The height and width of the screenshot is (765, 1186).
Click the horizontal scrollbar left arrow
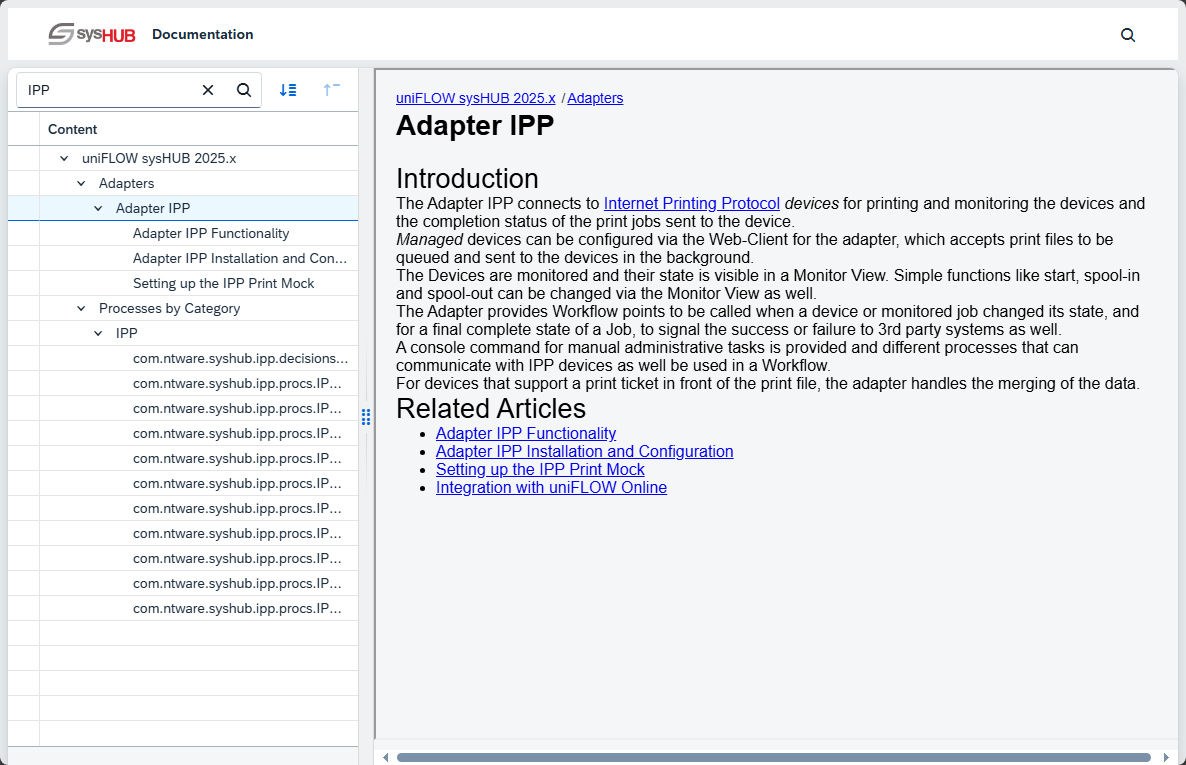pos(386,757)
